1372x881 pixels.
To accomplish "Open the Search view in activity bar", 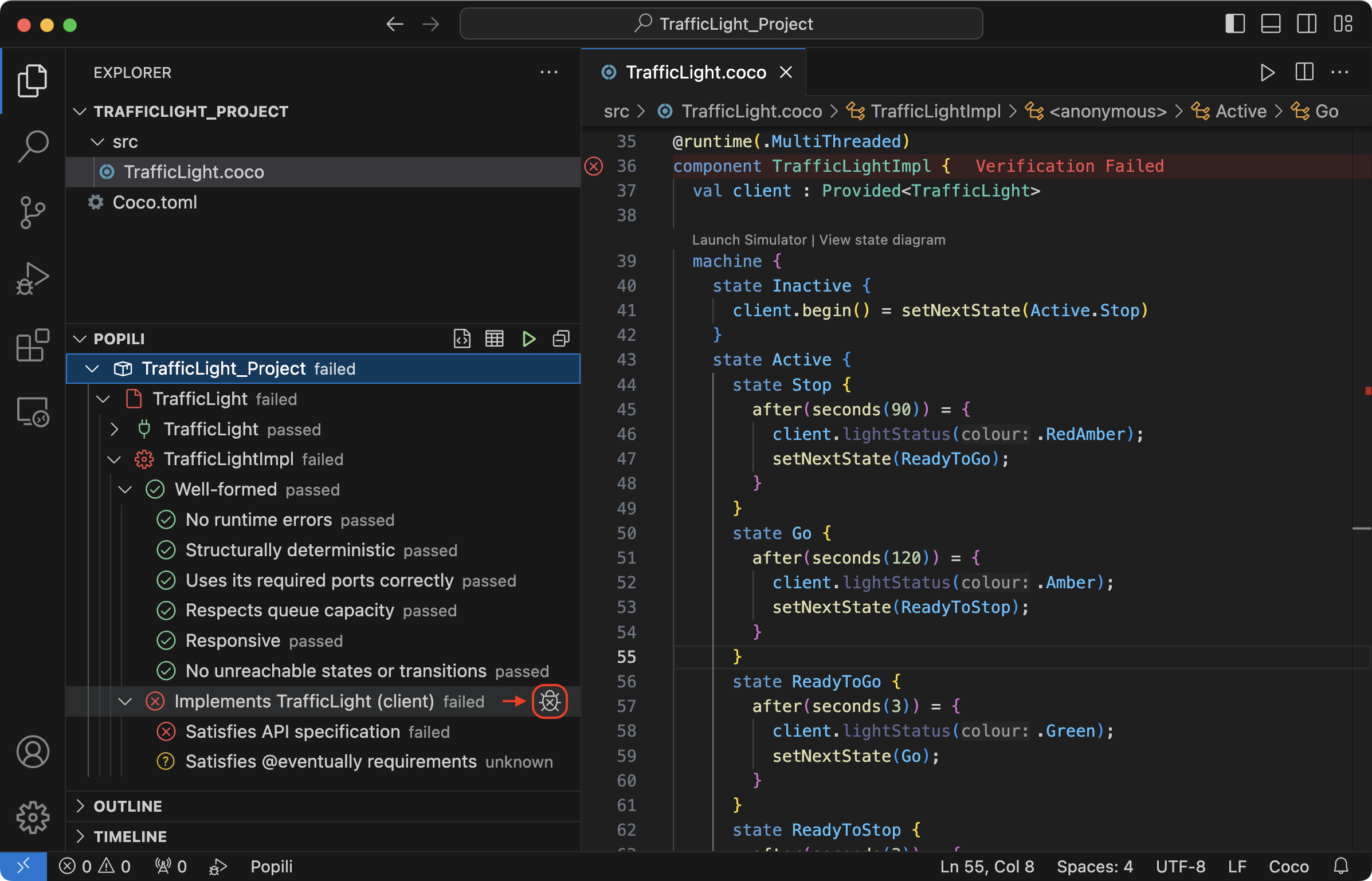I will point(33,146).
